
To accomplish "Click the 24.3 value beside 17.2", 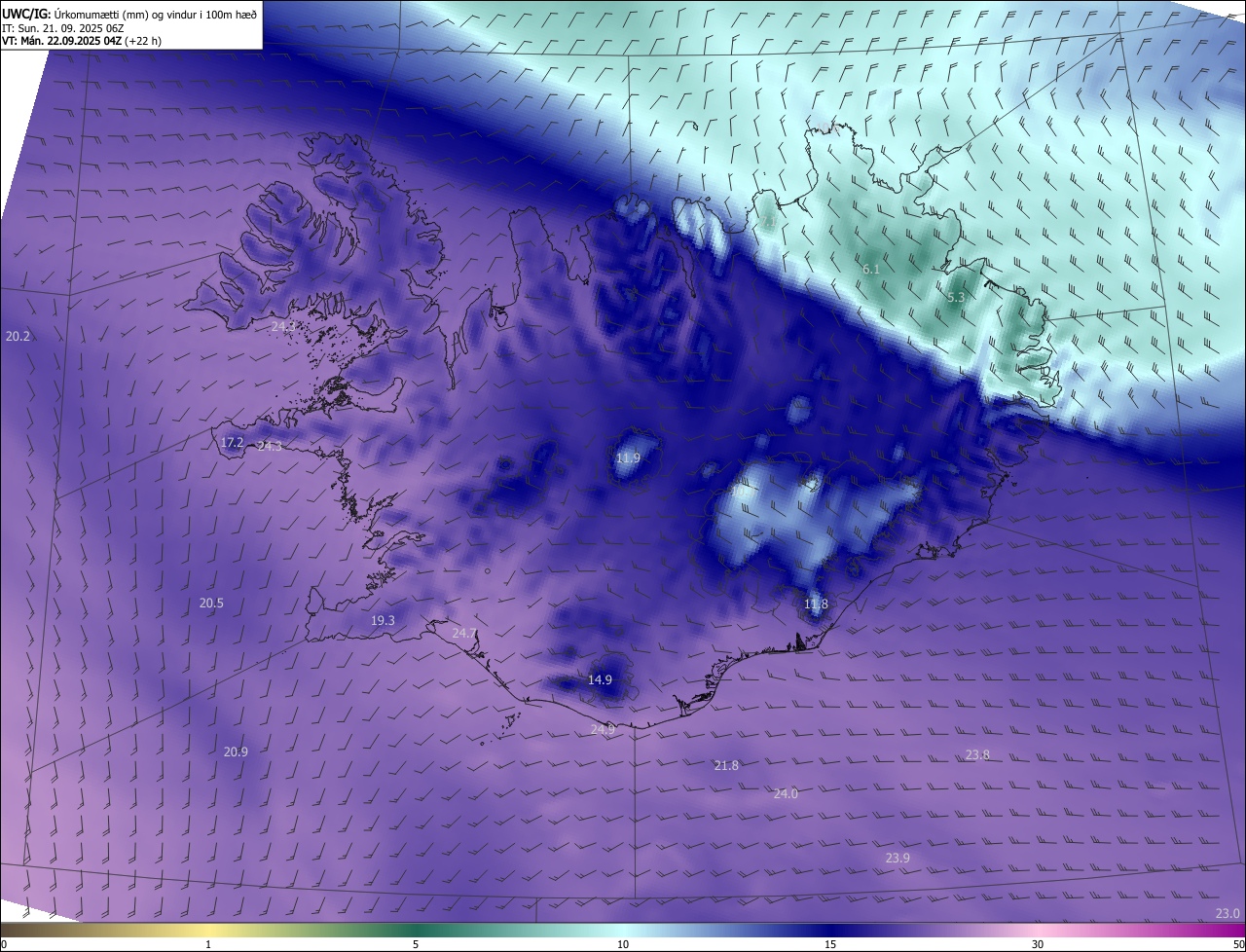I will (270, 446).
